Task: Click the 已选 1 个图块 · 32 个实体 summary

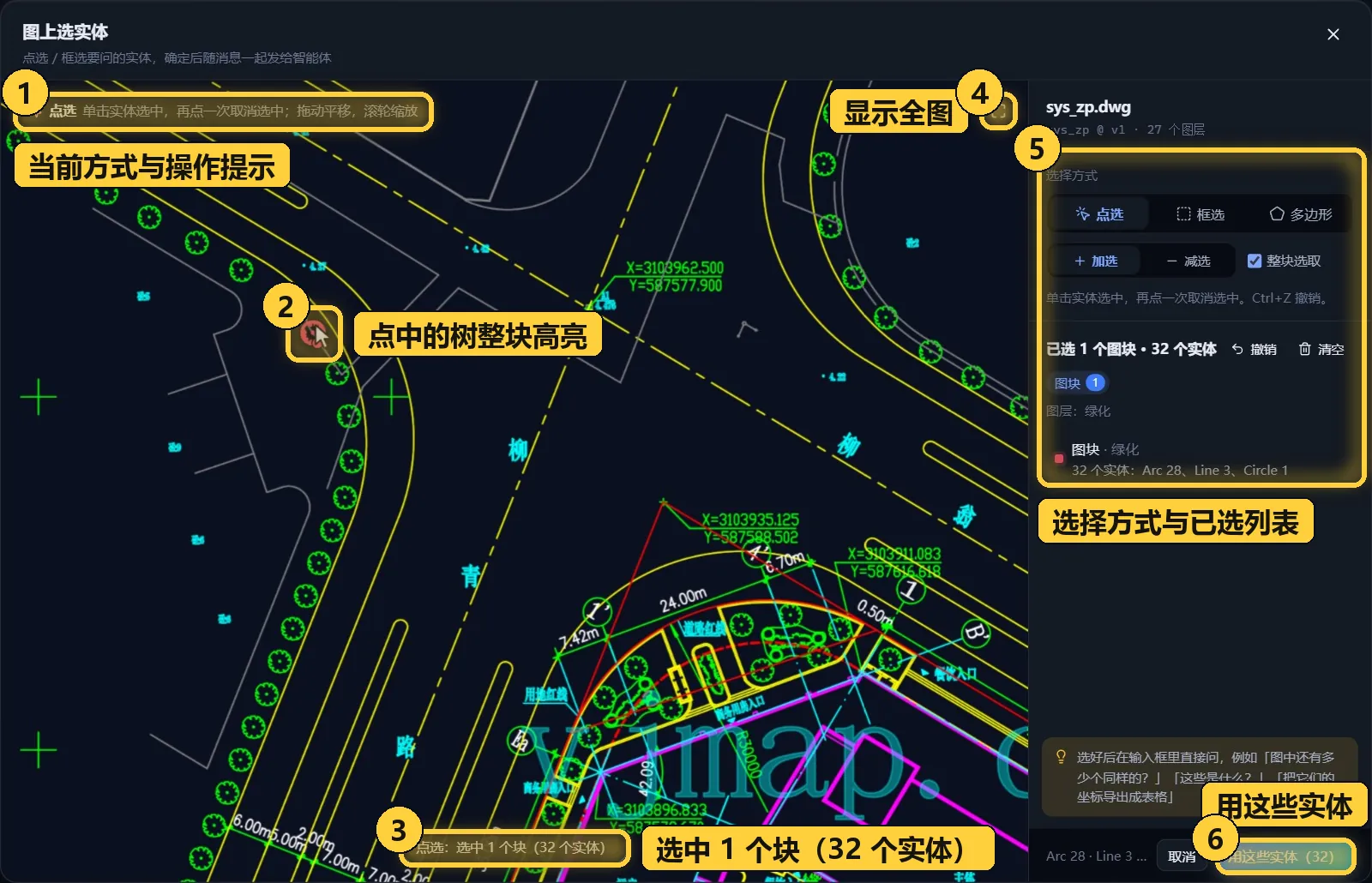Action: [x=1131, y=349]
